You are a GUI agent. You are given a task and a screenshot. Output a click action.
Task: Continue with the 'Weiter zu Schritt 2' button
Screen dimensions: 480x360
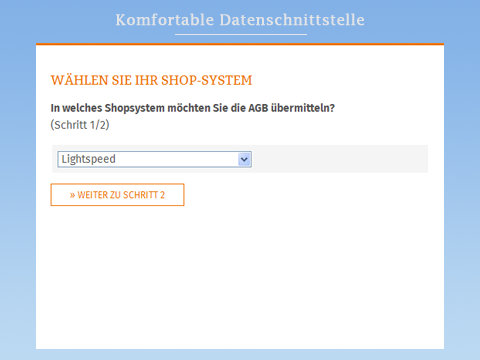(x=117, y=195)
